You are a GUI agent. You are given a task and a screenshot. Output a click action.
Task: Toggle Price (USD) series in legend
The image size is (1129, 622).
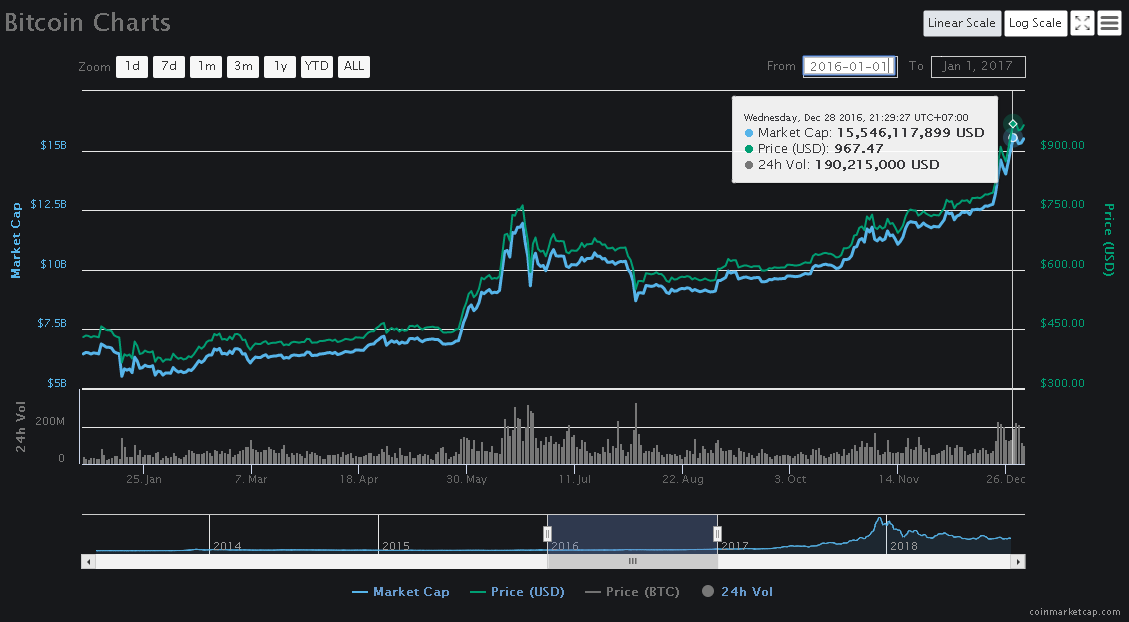click(517, 592)
